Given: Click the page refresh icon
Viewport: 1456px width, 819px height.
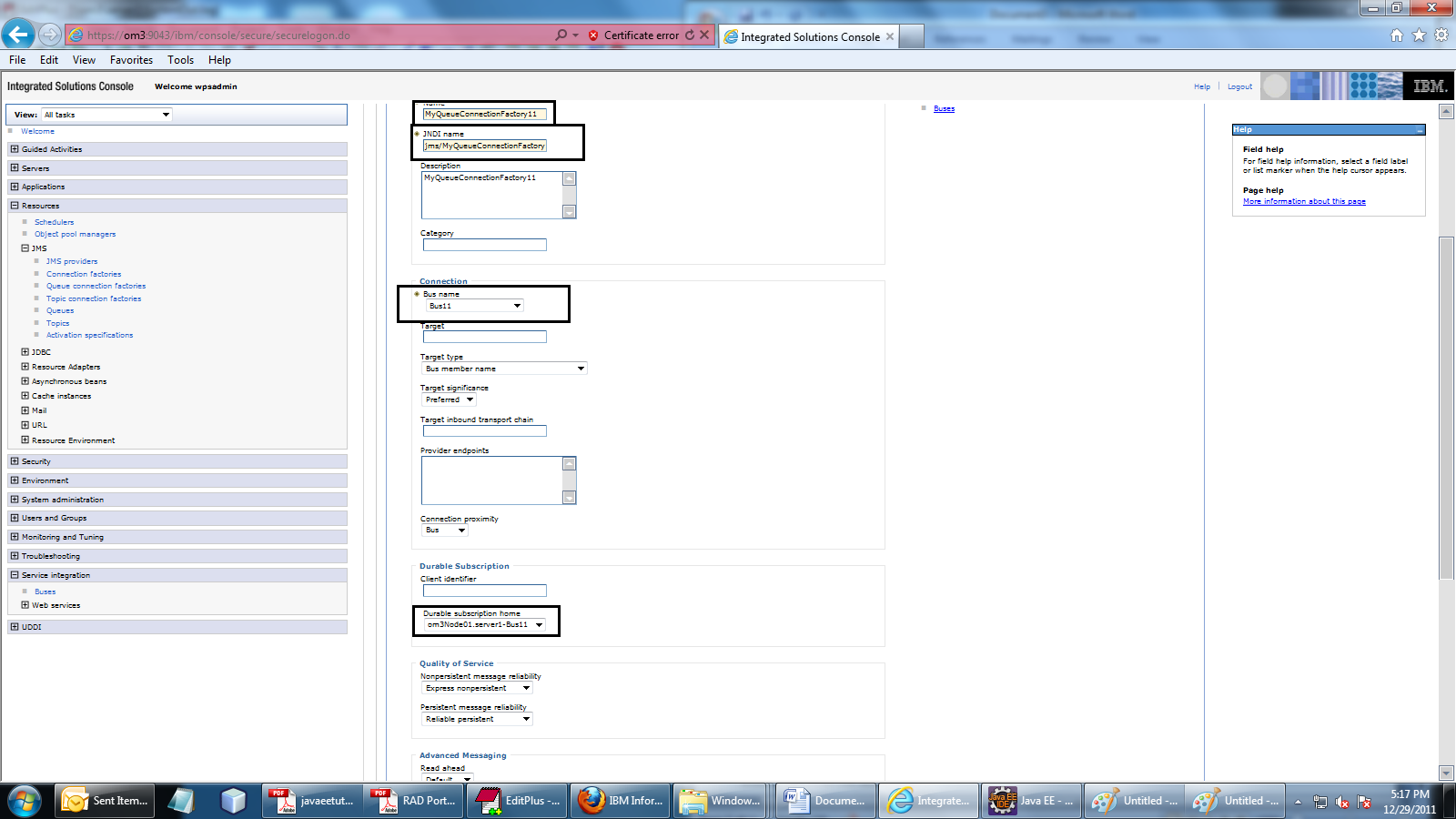Looking at the screenshot, I should tap(690, 35).
